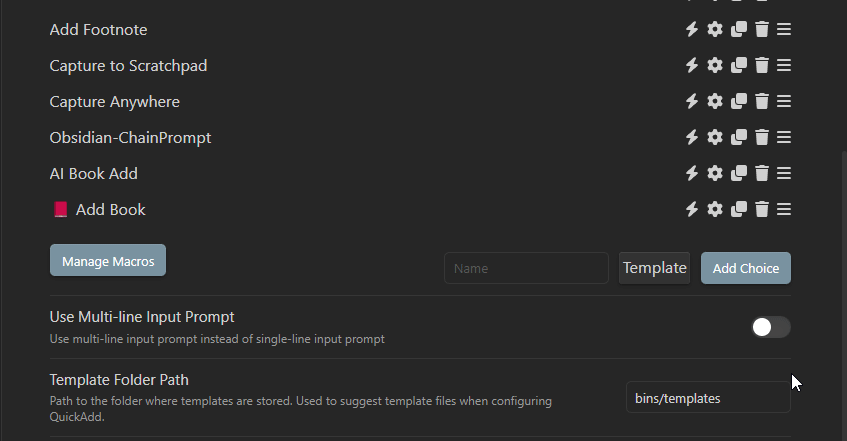Screen dimensions: 847x441
Task: Open the Template choice type dropdown
Action: click(x=654, y=268)
